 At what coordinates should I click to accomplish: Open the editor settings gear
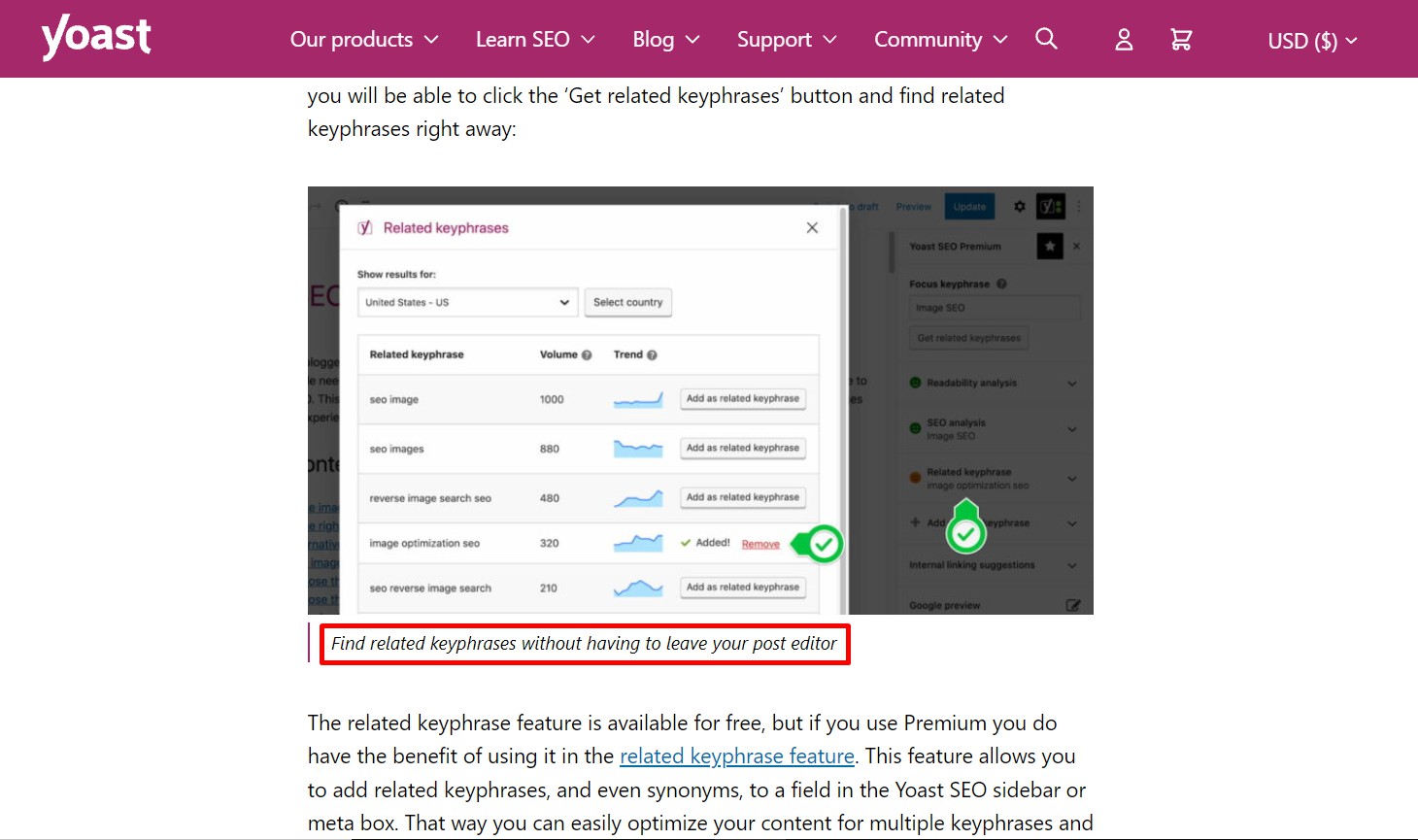point(1019,206)
